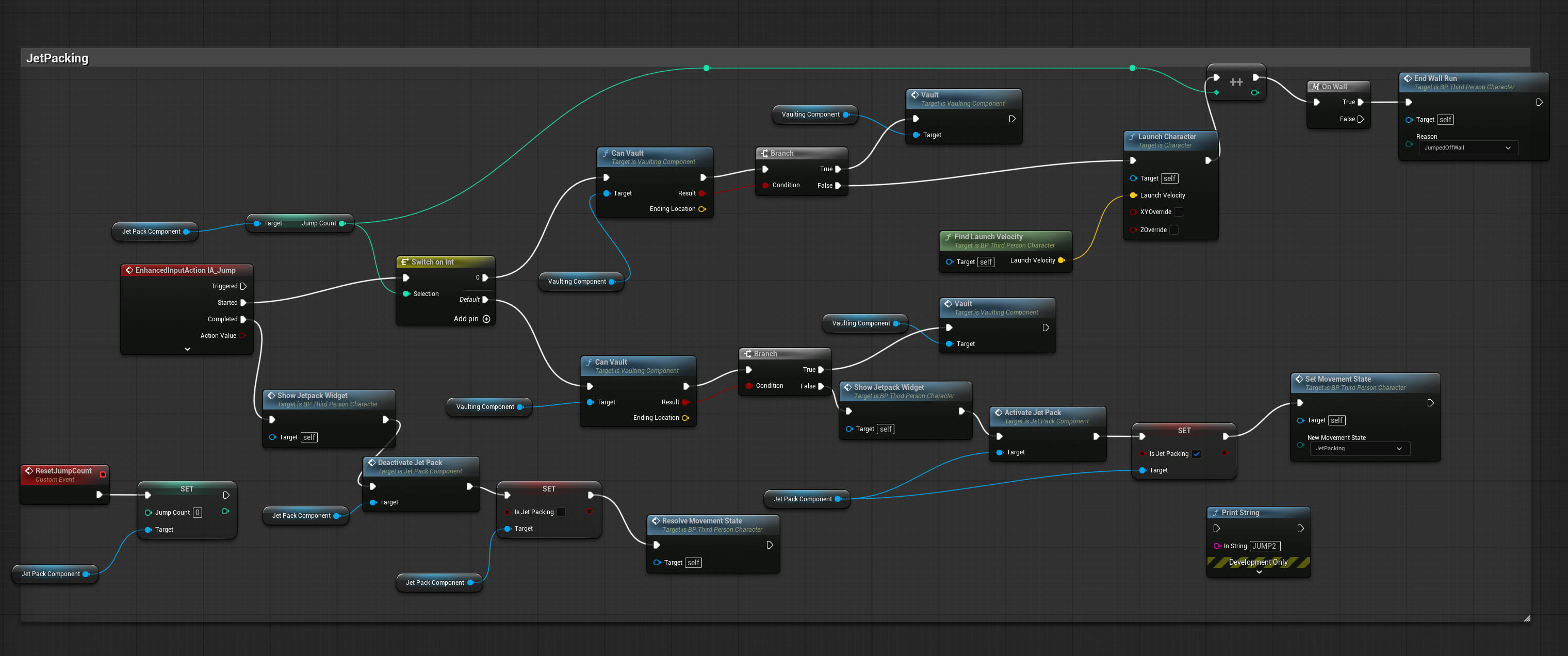This screenshot has width=1568, height=656.
Task: Click Add pin on the Switch on Int
Action: (x=486, y=318)
